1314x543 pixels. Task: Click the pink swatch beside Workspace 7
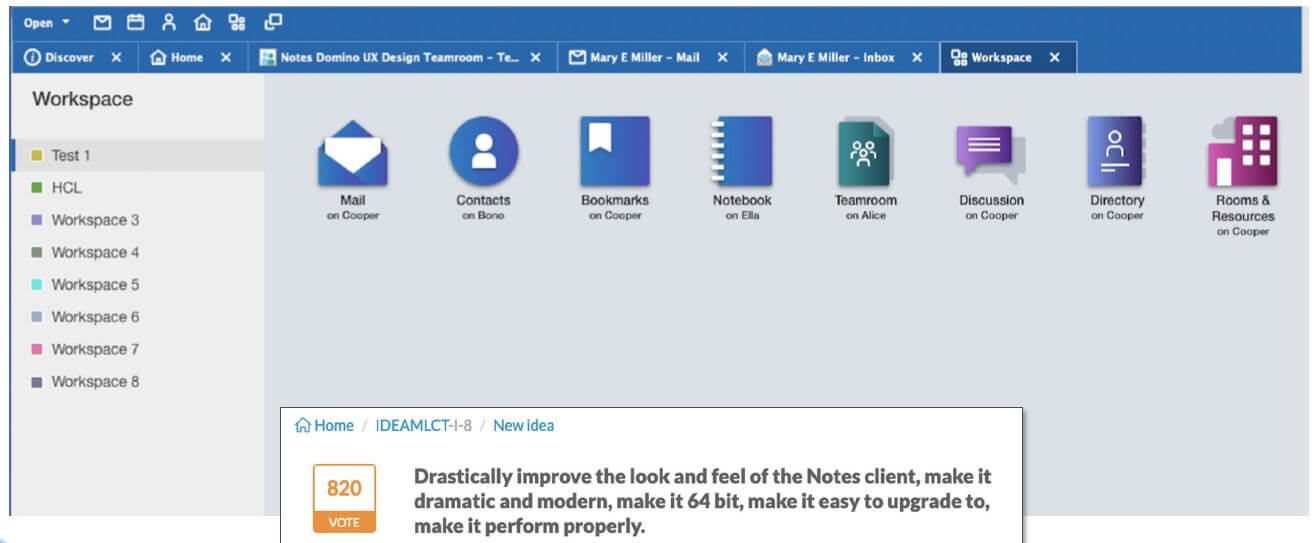tap(37, 349)
